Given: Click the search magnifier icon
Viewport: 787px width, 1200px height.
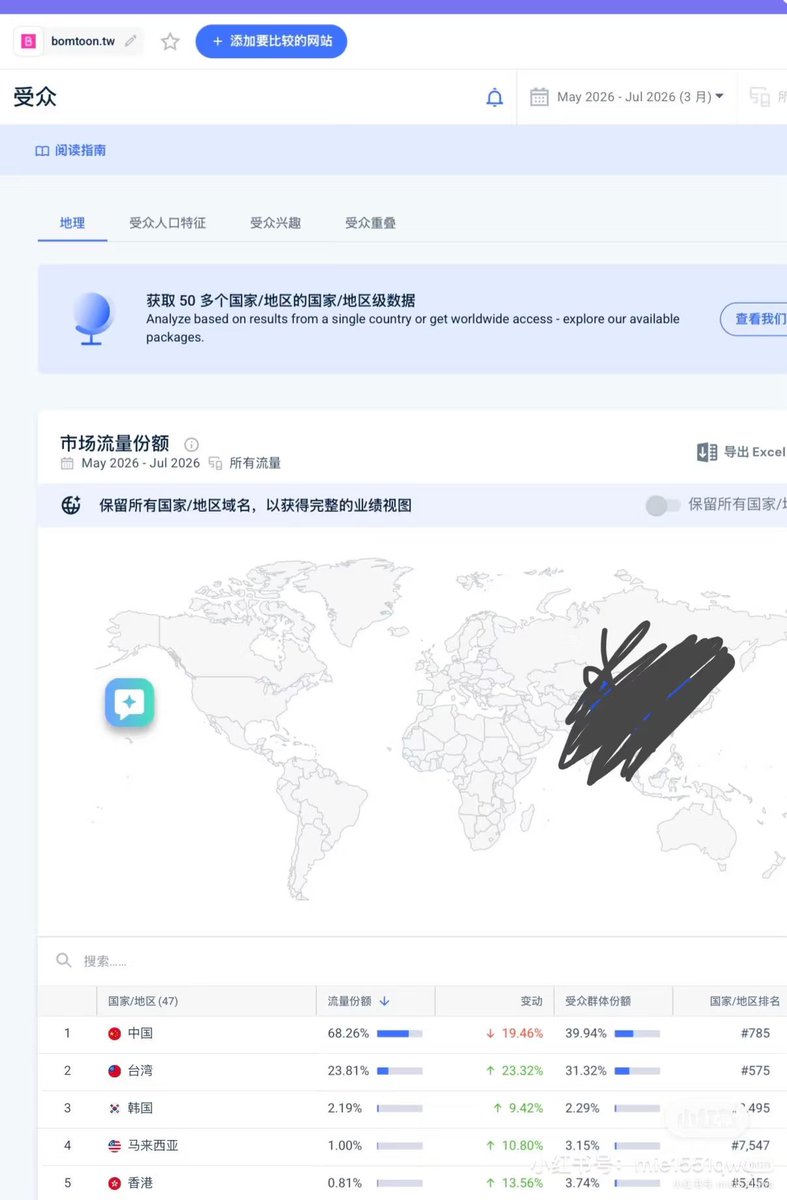Looking at the screenshot, I should coord(64,960).
